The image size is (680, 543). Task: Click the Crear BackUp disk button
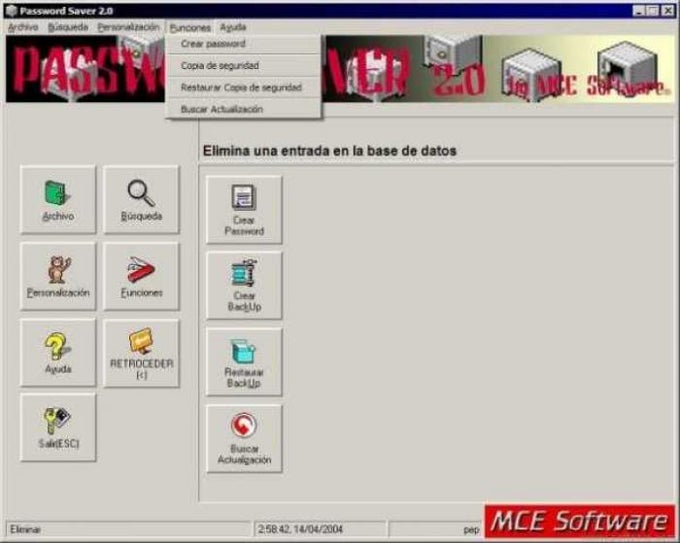(x=244, y=285)
